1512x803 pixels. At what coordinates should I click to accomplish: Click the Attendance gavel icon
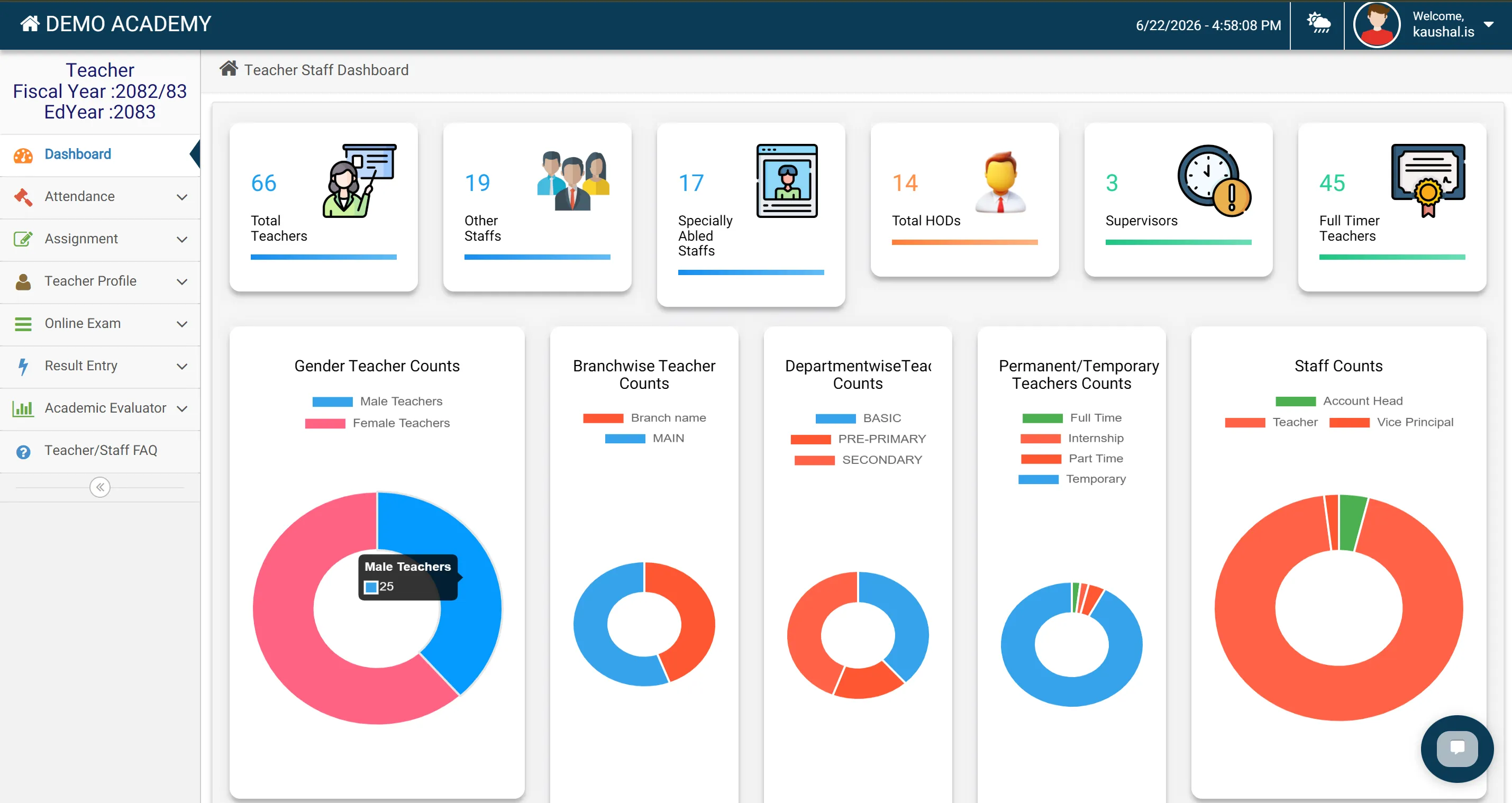[x=23, y=197]
